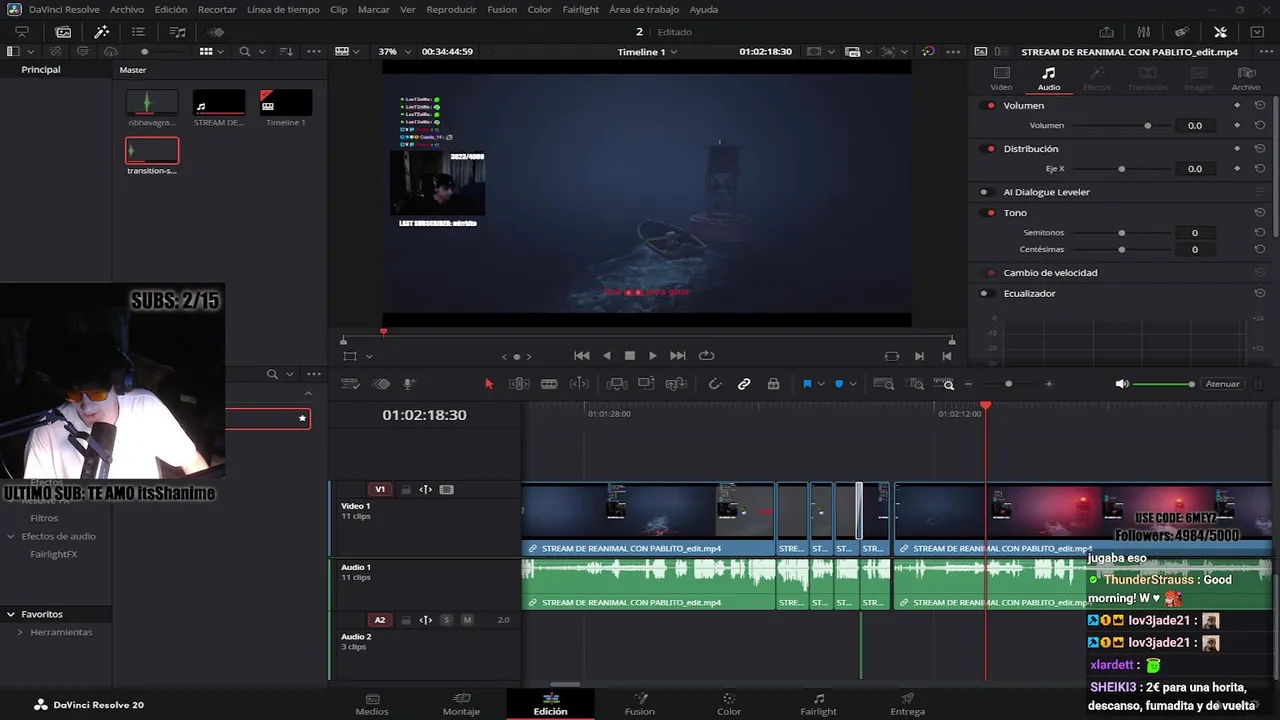Open the Montaje page
The width and height of the screenshot is (1280, 720).
[x=461, y=704]
